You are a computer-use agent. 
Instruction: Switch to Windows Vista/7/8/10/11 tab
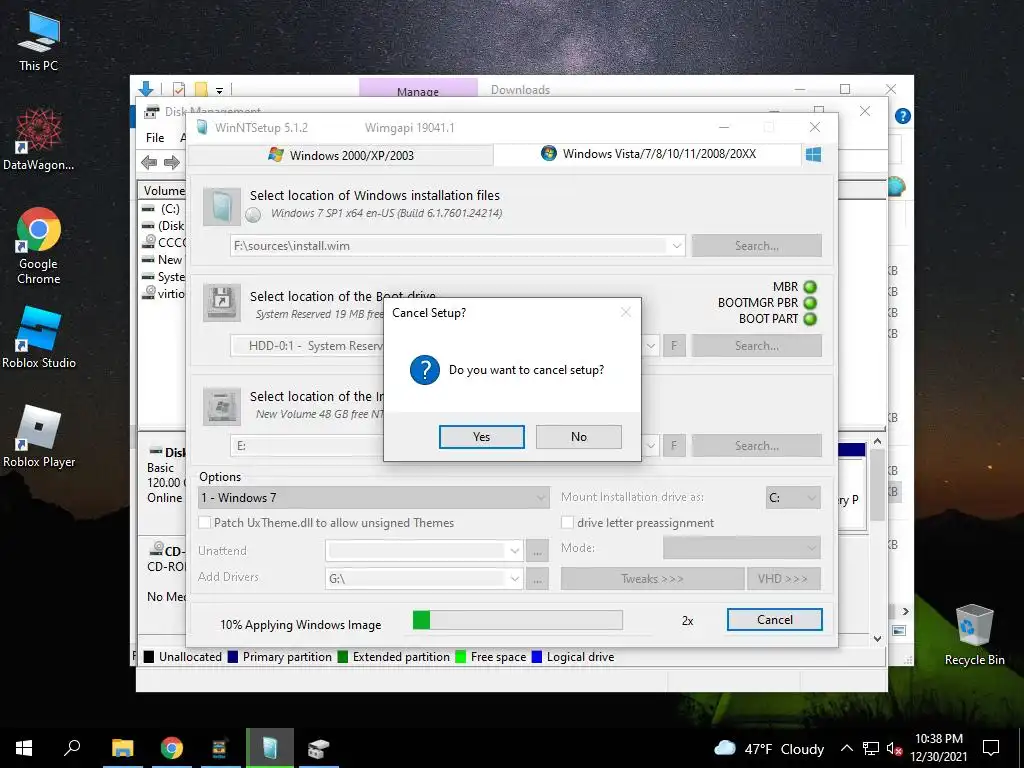pyautogui.click(x=648, y=154)
